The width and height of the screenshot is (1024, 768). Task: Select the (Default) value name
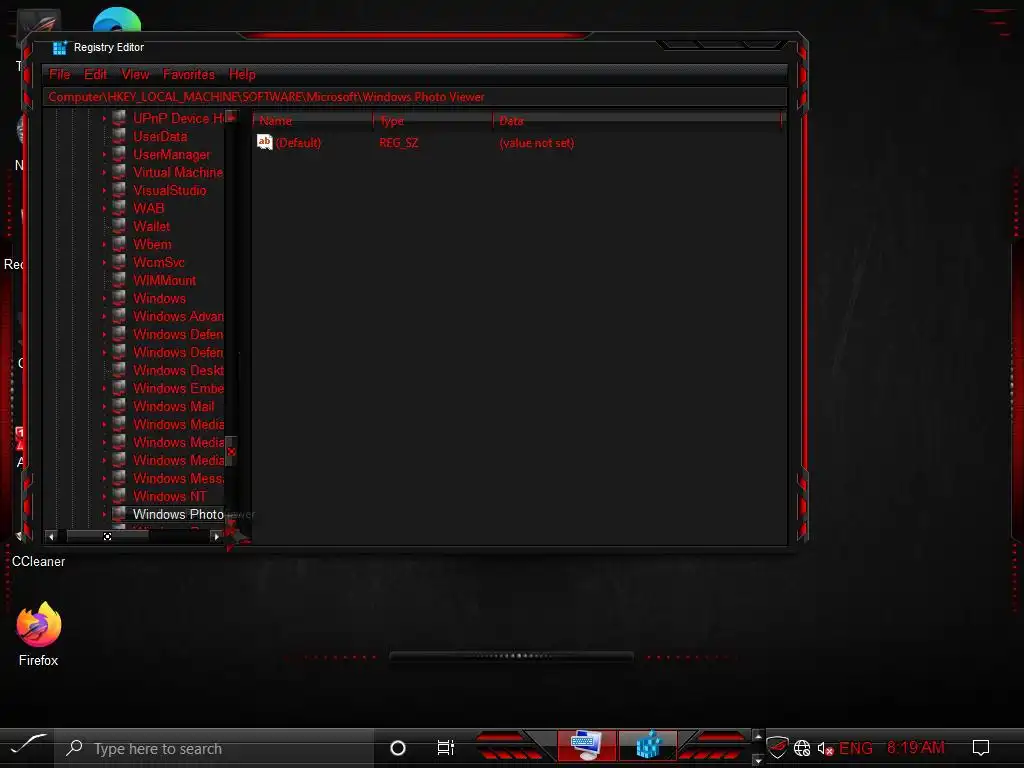[298, 142]
